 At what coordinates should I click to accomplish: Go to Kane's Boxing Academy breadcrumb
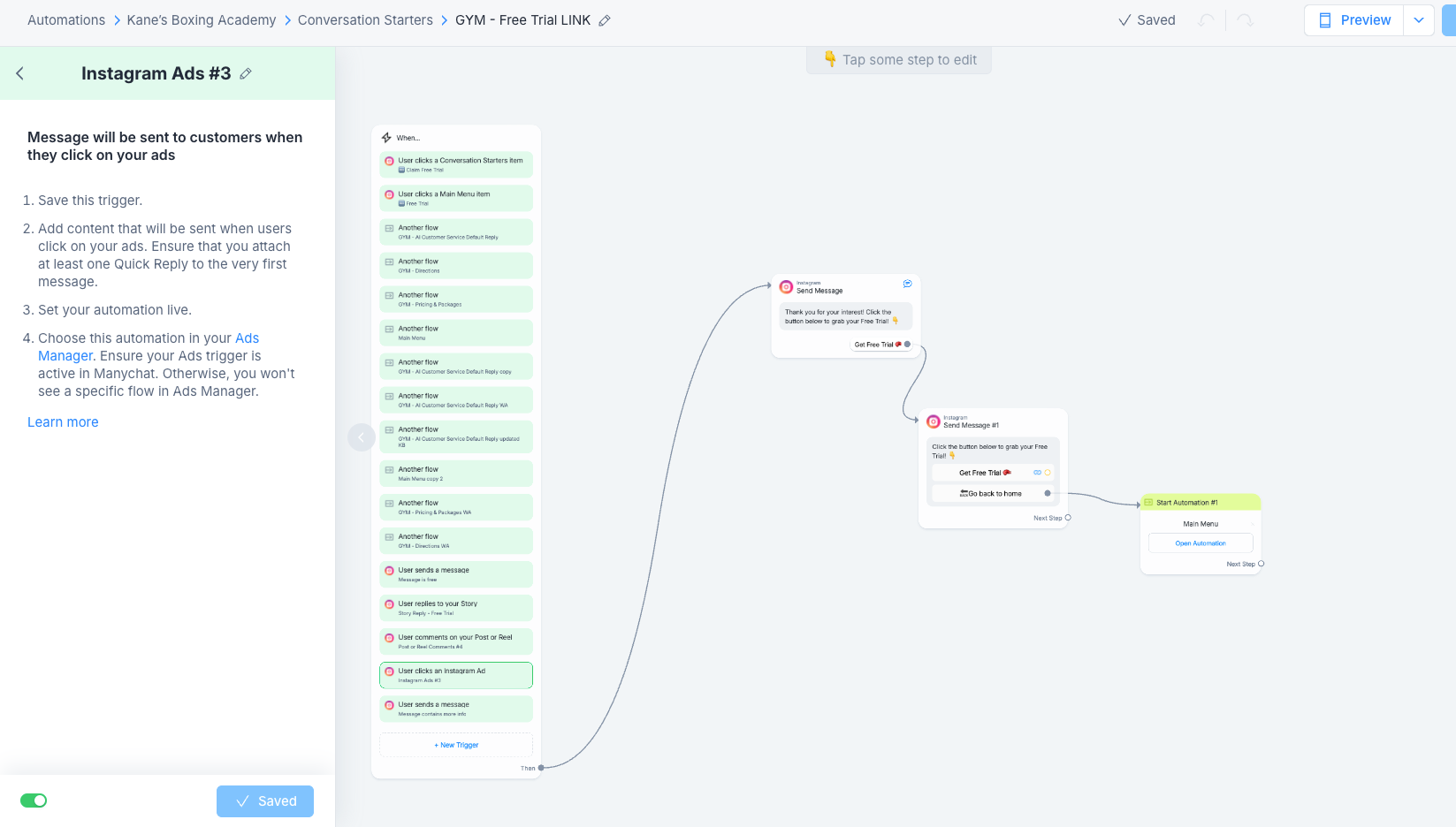202,20
